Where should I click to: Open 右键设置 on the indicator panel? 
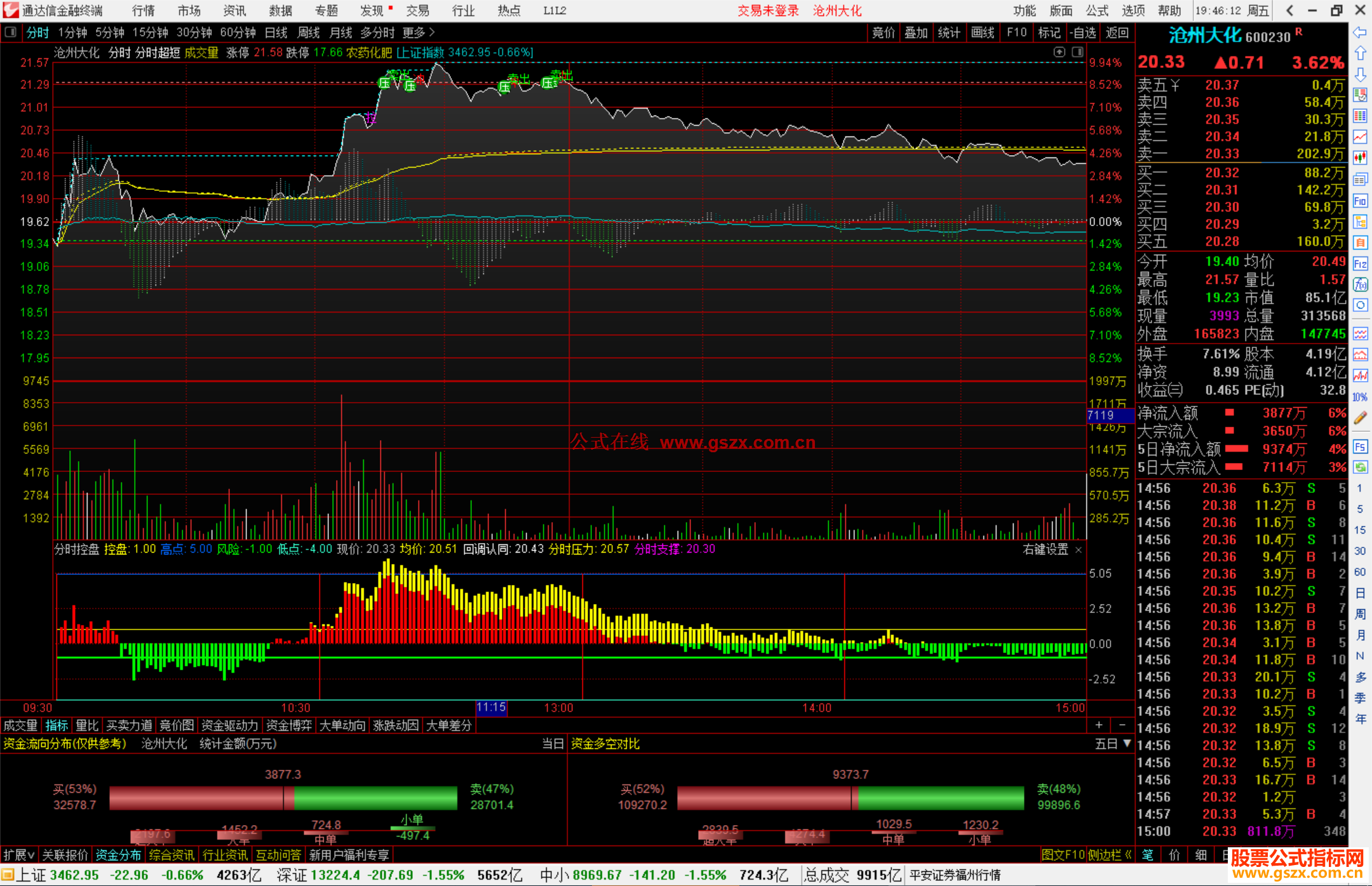point(1046,549)
